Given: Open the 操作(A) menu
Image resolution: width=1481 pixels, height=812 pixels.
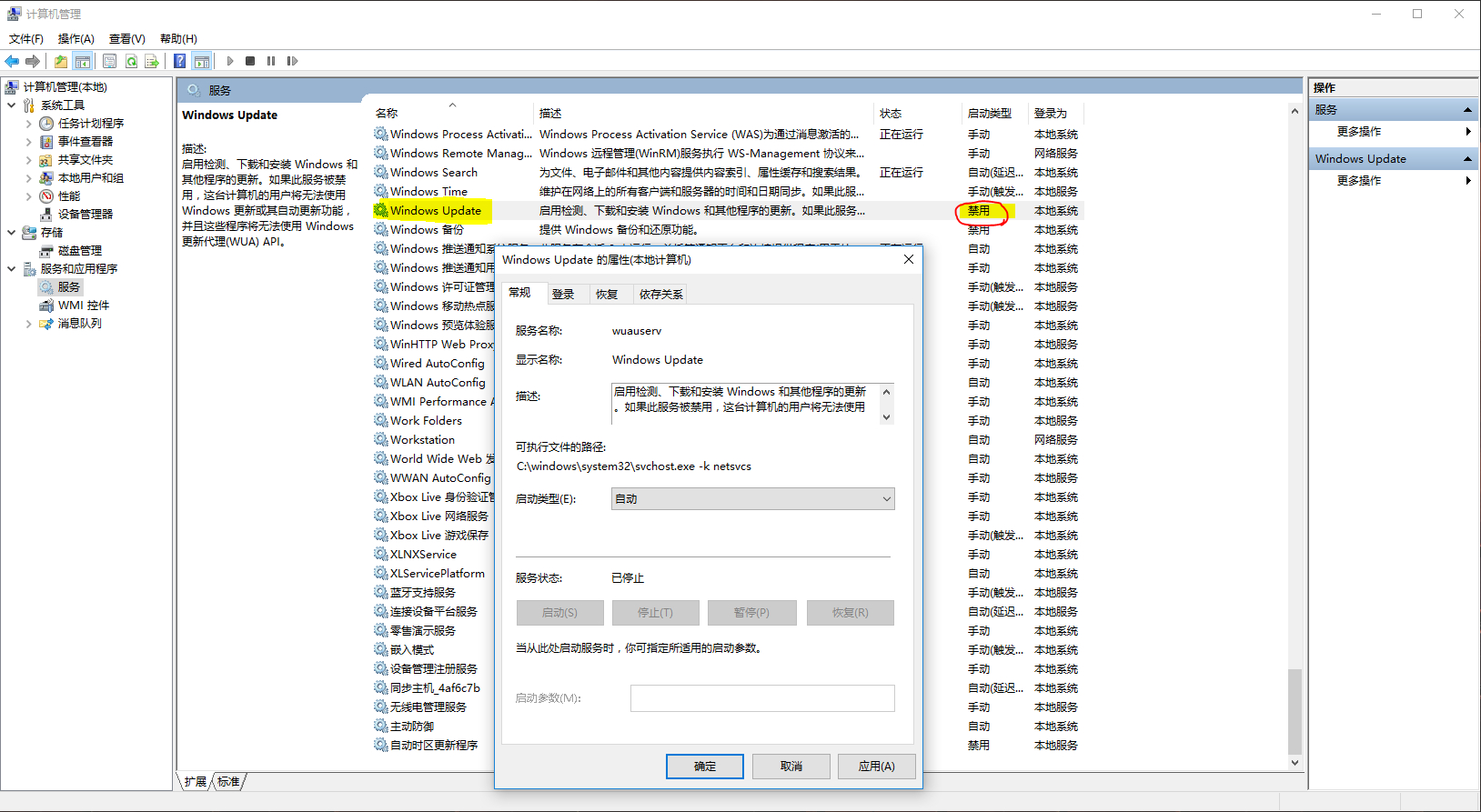Looking at the screenshot, I should pos(76,39).
